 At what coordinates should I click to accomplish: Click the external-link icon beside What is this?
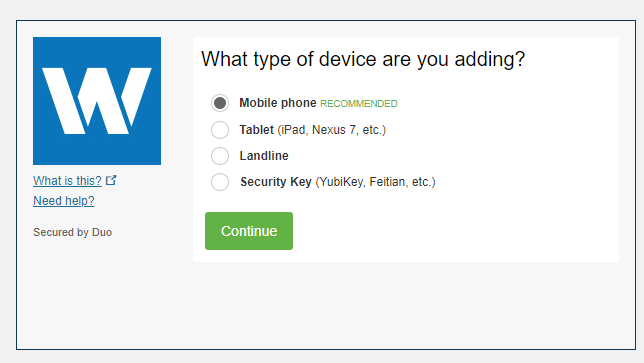tap(111, 180)
